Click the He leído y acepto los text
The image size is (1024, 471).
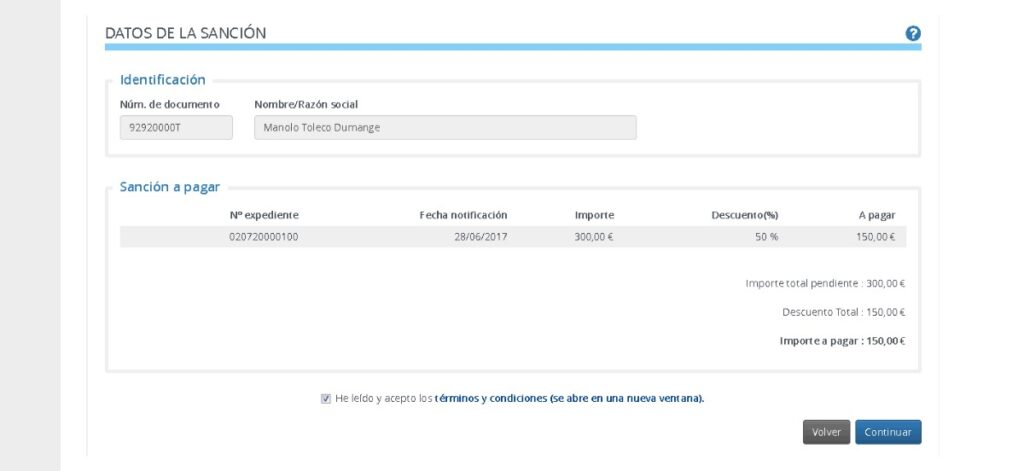pos(383,398)
